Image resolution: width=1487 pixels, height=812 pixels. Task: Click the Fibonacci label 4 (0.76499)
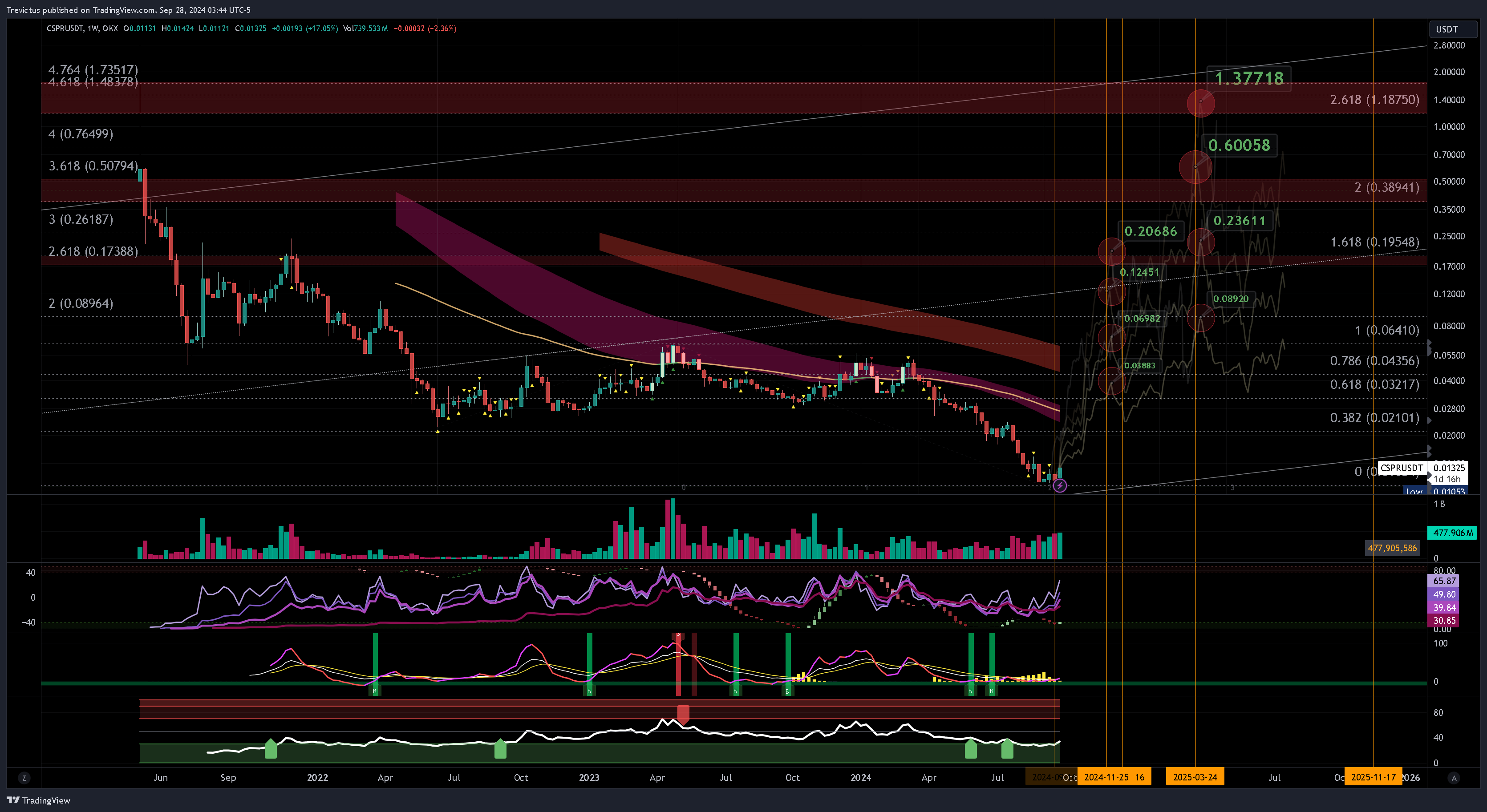coord(81,134)
